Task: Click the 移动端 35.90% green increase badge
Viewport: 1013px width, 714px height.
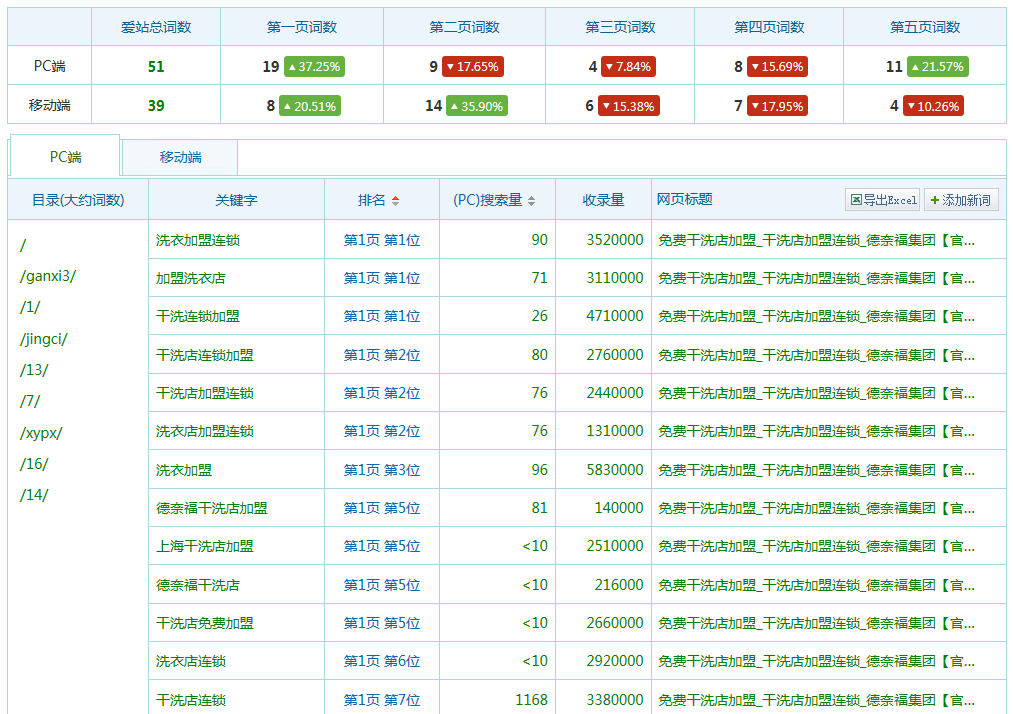Action: coord(476,105)
